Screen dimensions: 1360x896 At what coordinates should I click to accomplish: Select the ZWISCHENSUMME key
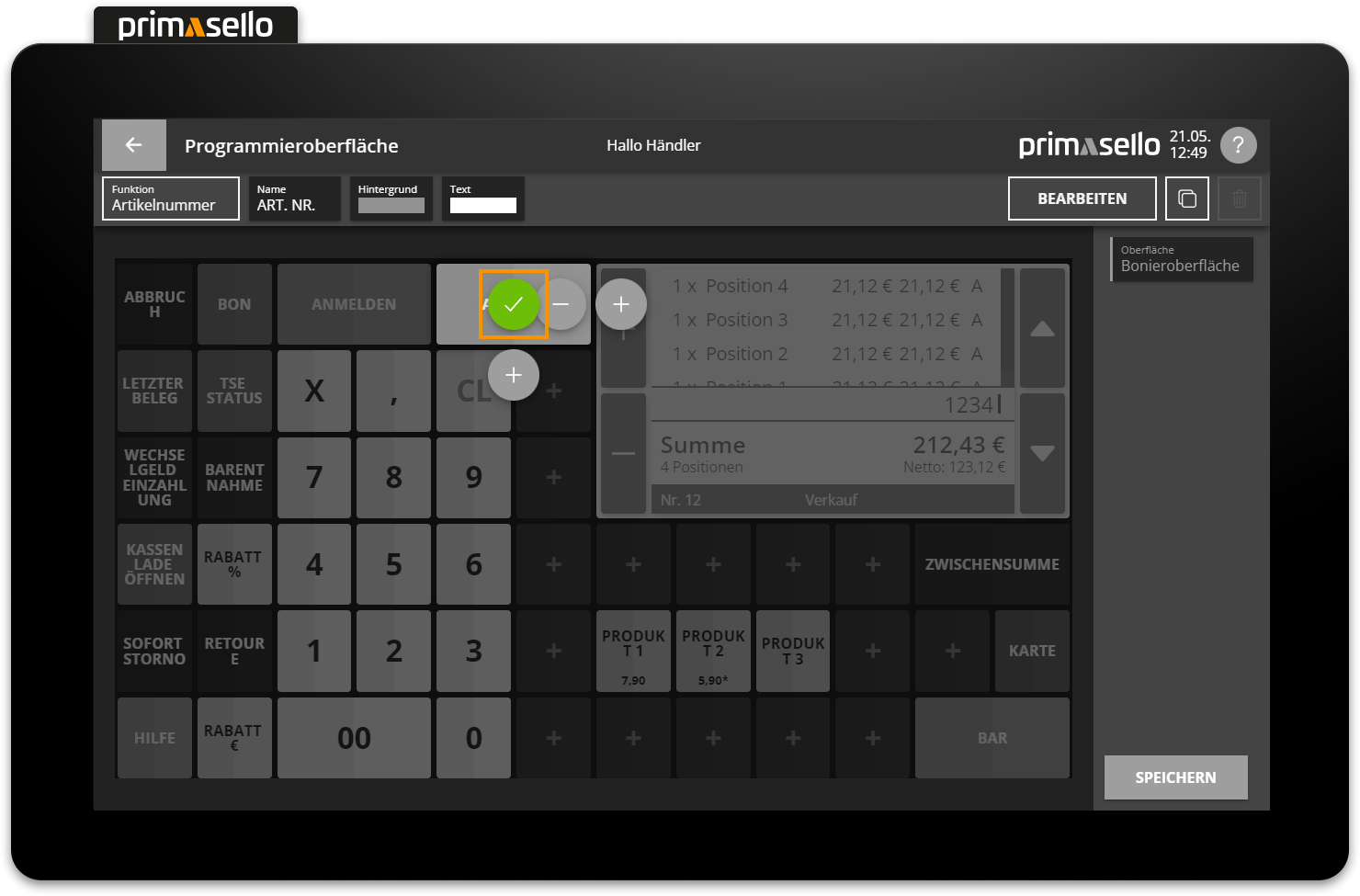click(x=992, y=564)
